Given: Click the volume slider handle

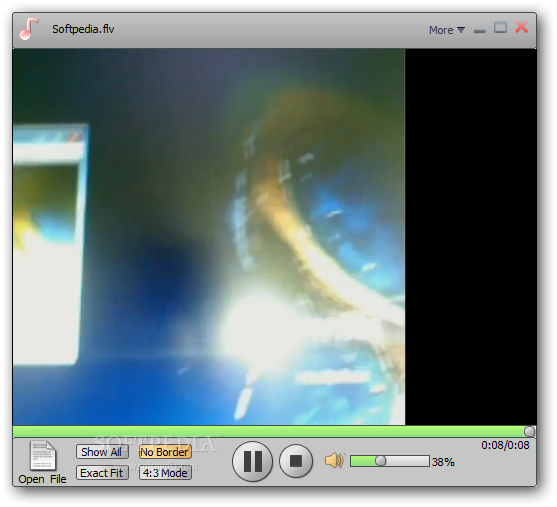Looking at the screenshot, I should (x=380, y=461).
